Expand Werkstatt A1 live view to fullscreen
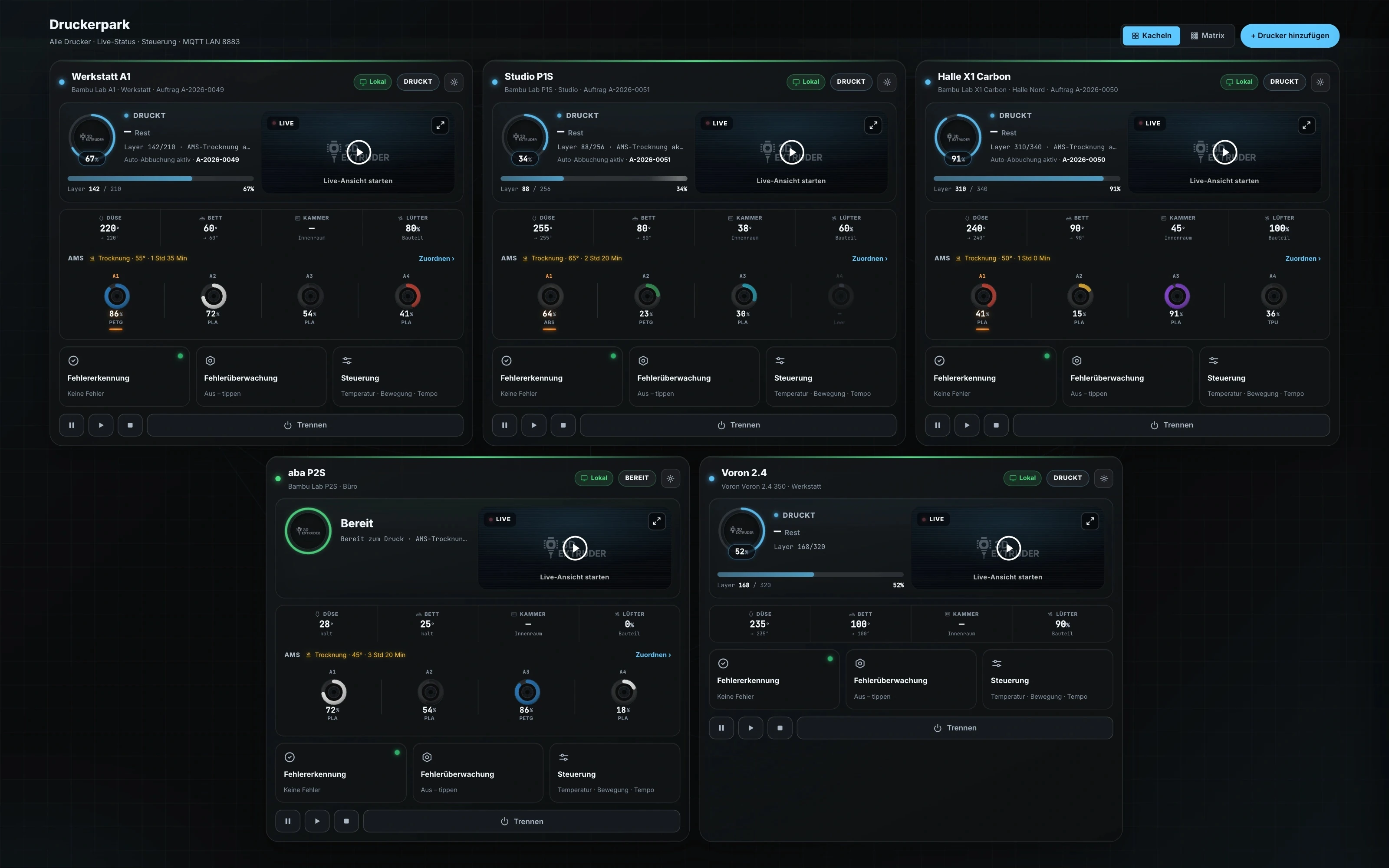The width and height of the screenshot is (1389, 868). [440, 125]
